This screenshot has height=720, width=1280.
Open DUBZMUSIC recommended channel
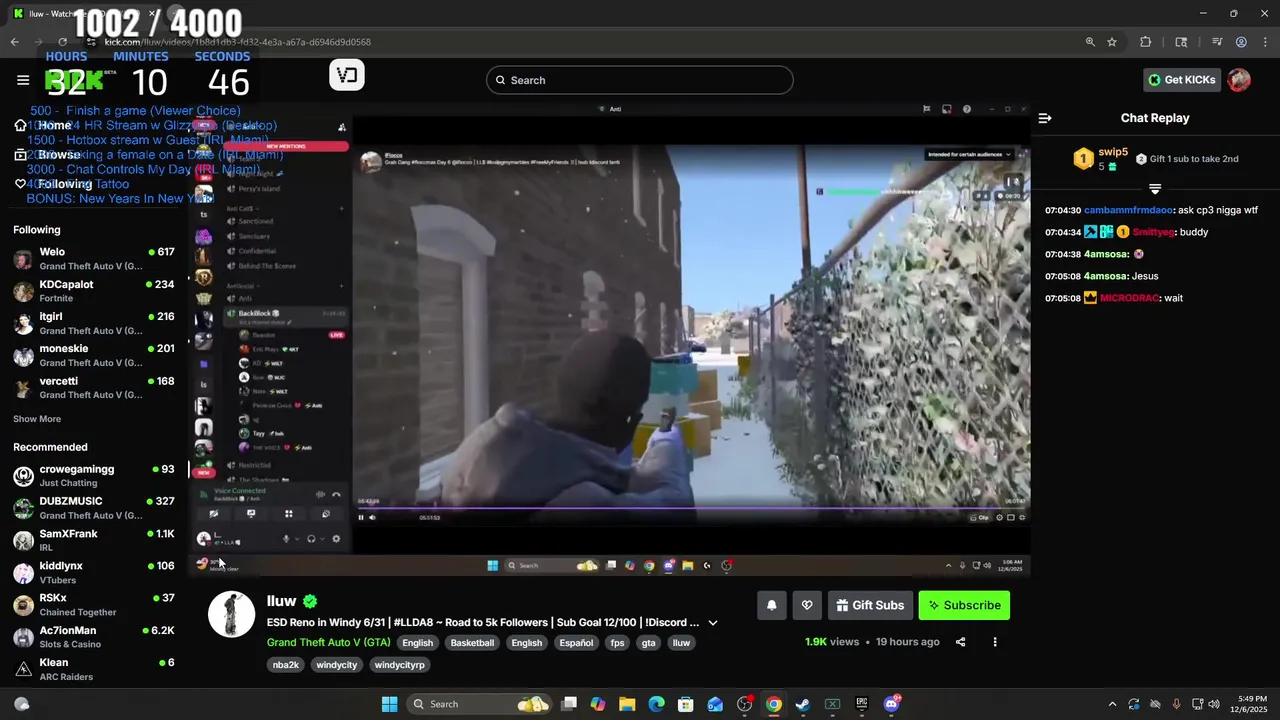click(x=96, y=508)
